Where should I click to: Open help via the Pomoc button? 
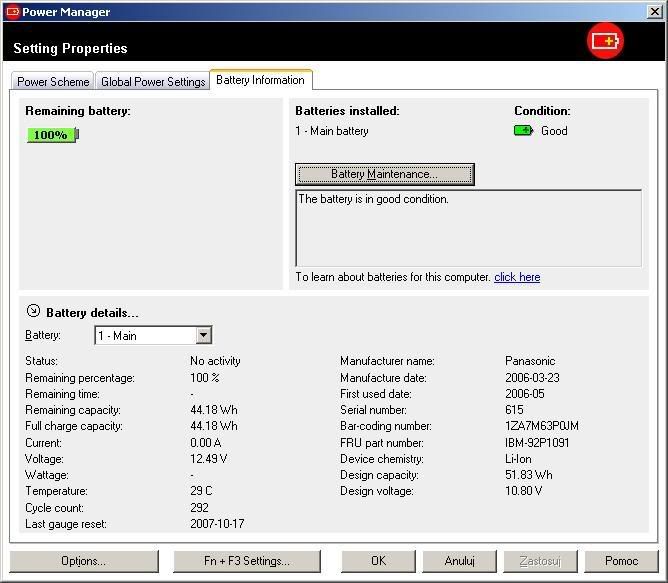pos(620,561)
